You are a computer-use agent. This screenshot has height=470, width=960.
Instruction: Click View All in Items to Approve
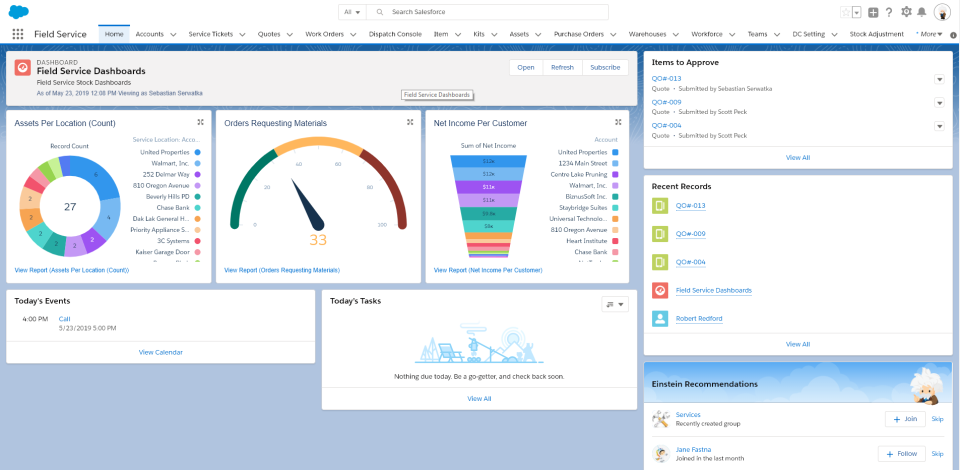pos(798,157)
